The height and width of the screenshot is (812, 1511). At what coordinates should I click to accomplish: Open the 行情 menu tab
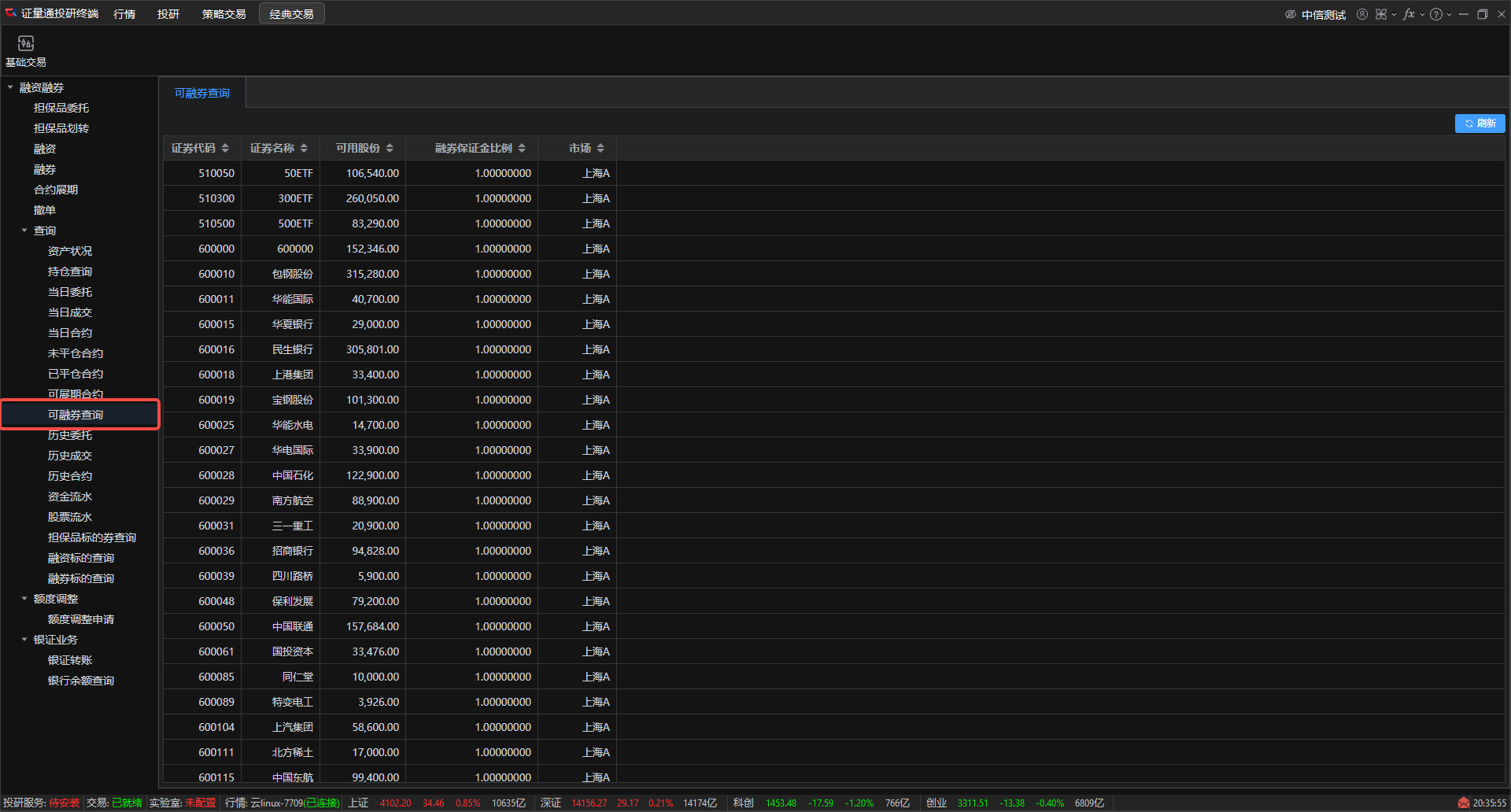pyautogui.click(x=124, y=14)
